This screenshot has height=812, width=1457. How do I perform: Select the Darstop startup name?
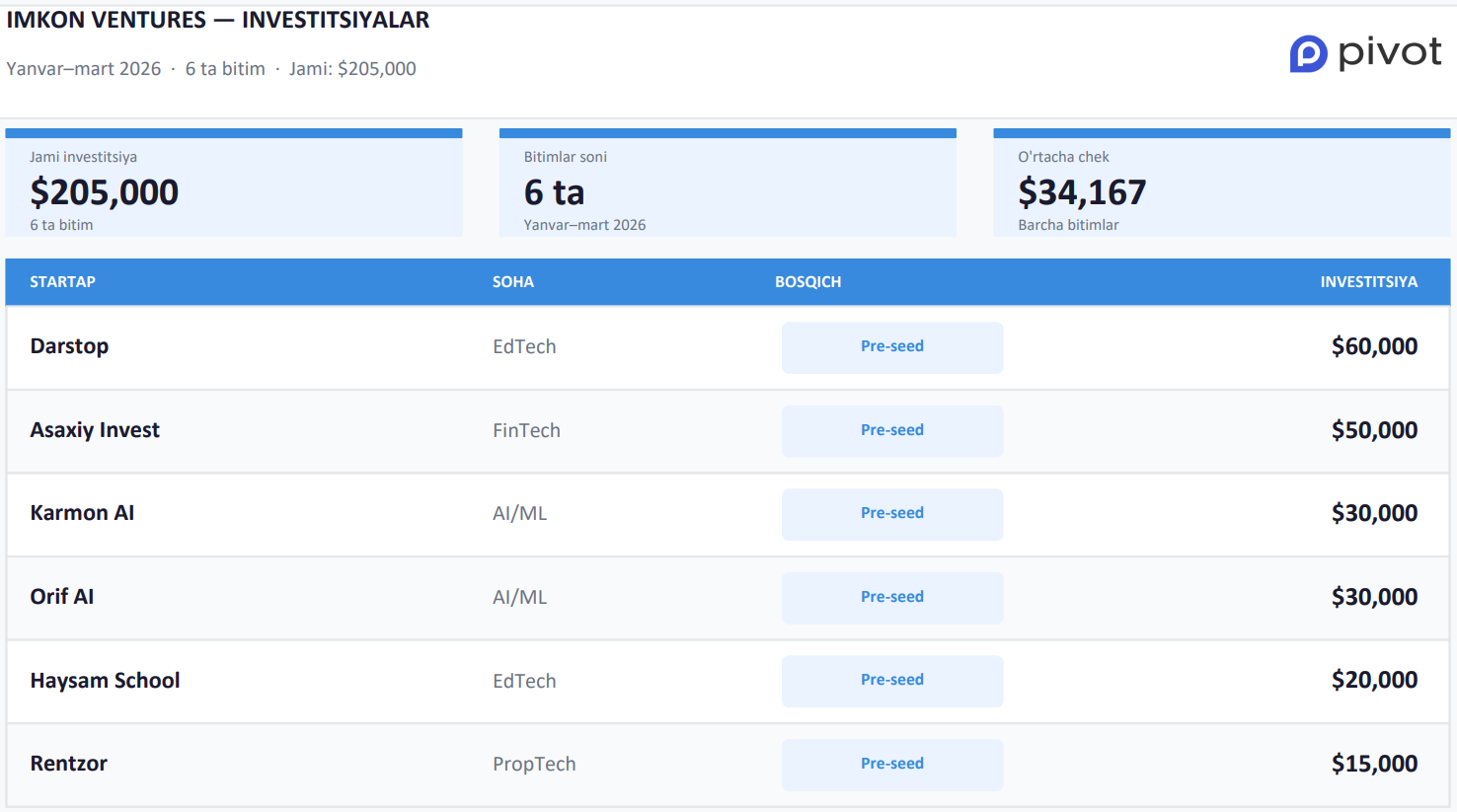[69, 346]
